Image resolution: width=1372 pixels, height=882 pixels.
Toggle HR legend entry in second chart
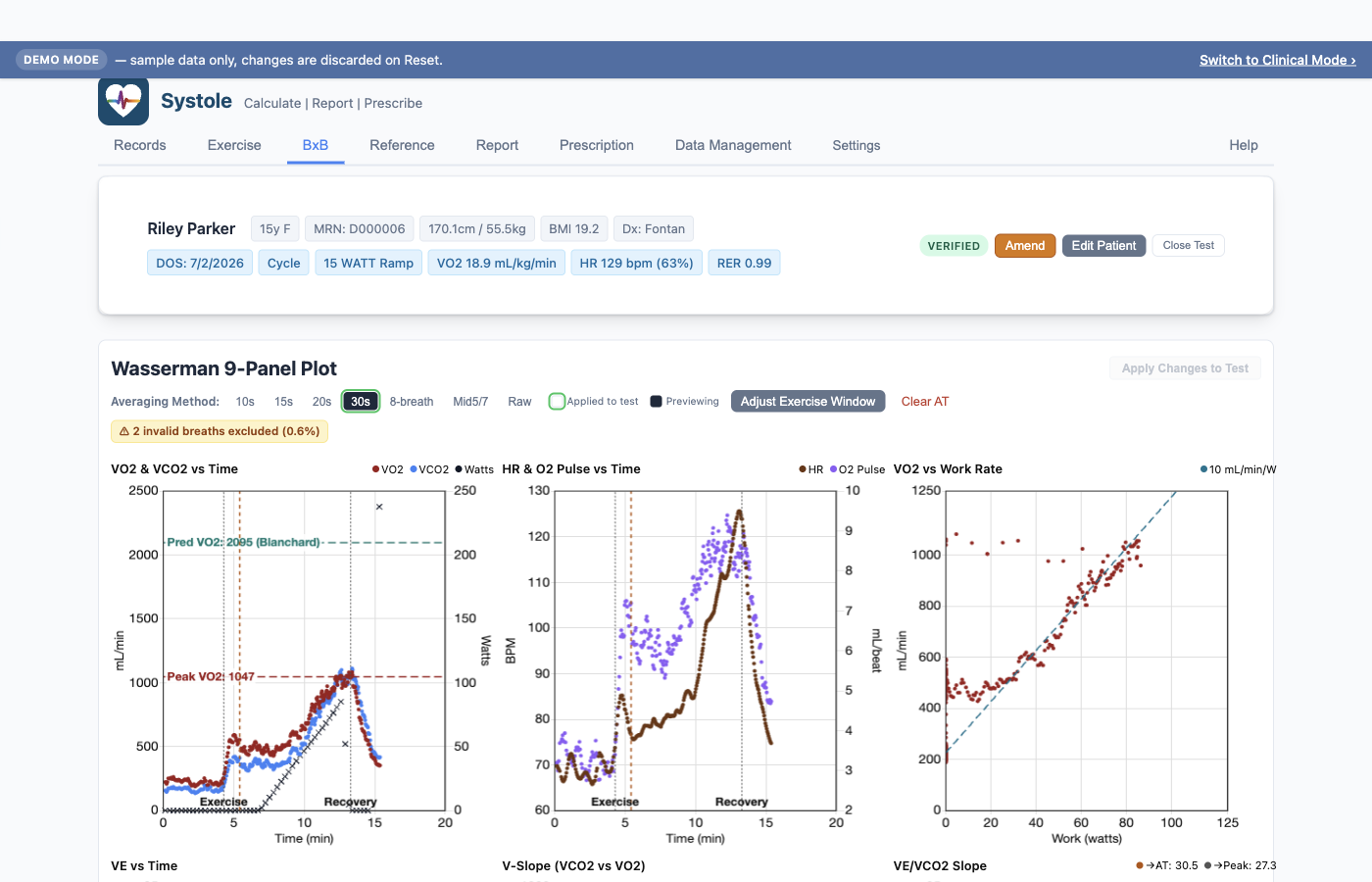811,469
